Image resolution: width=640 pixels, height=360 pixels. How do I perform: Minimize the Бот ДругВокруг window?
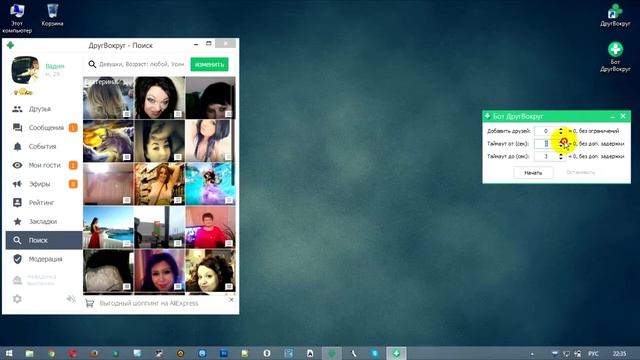click(x=613, y=116)
